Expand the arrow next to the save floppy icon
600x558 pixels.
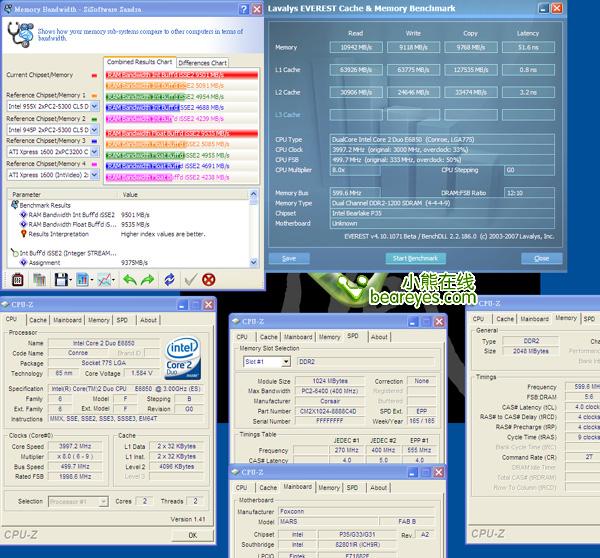(71, 281)
